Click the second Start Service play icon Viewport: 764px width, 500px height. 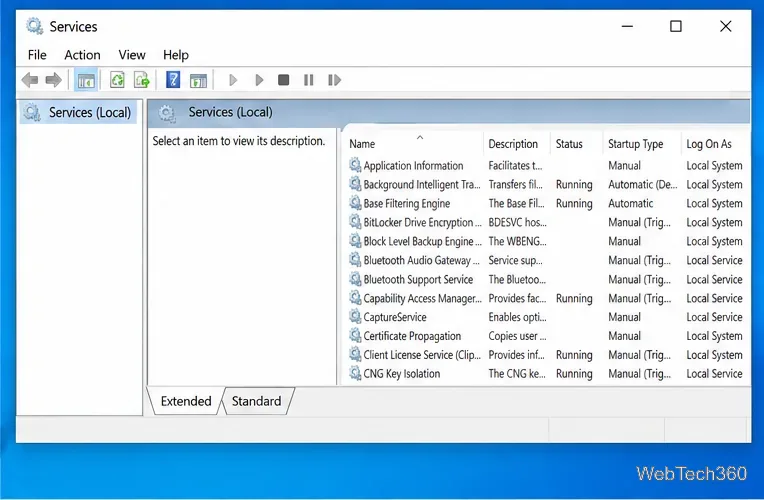(259, 80)
